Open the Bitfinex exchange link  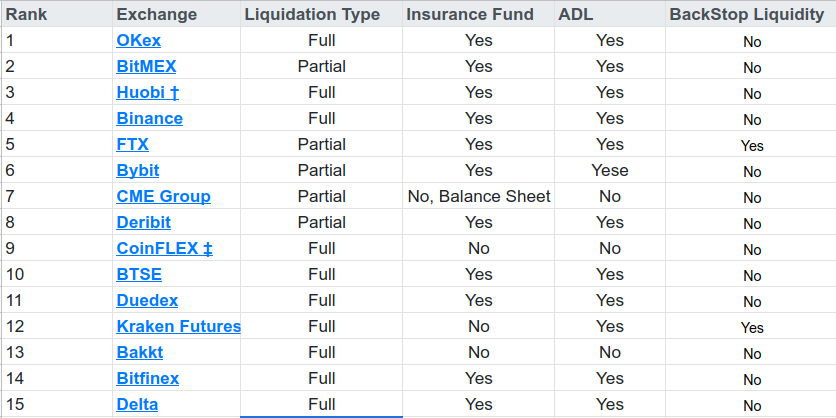[148, 378]
